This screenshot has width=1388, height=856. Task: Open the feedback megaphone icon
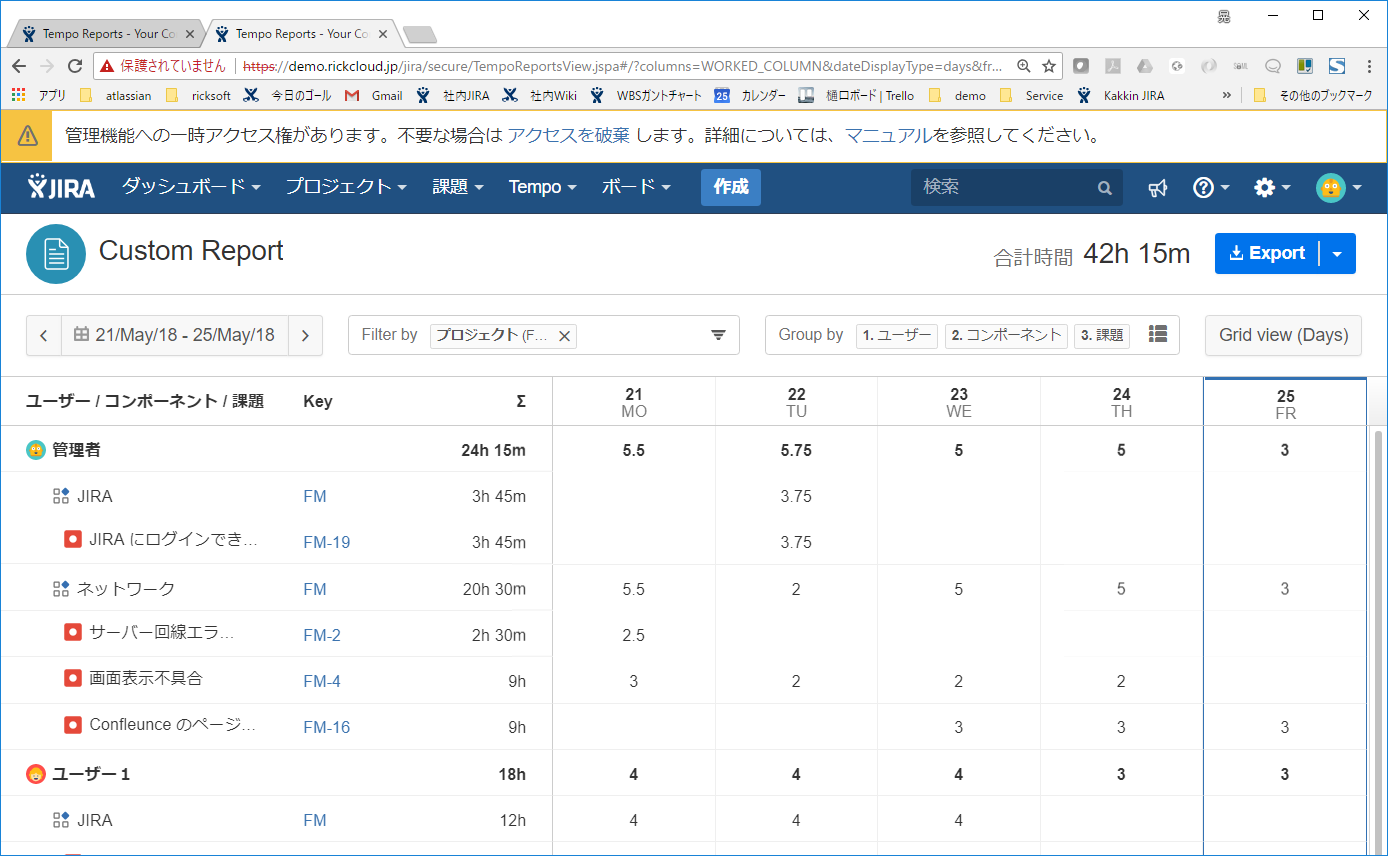point(1157,188)
